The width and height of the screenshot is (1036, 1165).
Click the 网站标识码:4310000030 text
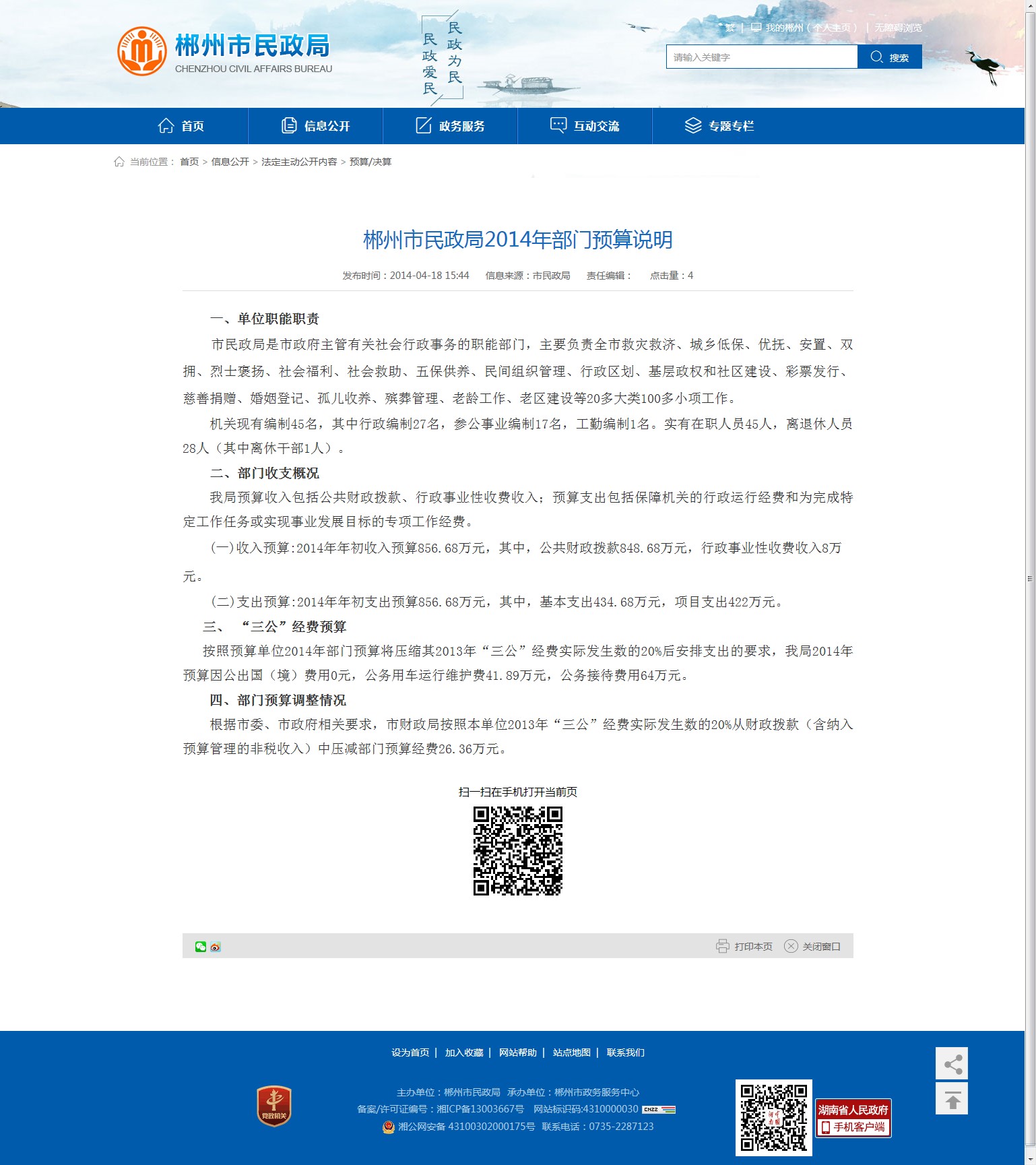[586, 1109]
